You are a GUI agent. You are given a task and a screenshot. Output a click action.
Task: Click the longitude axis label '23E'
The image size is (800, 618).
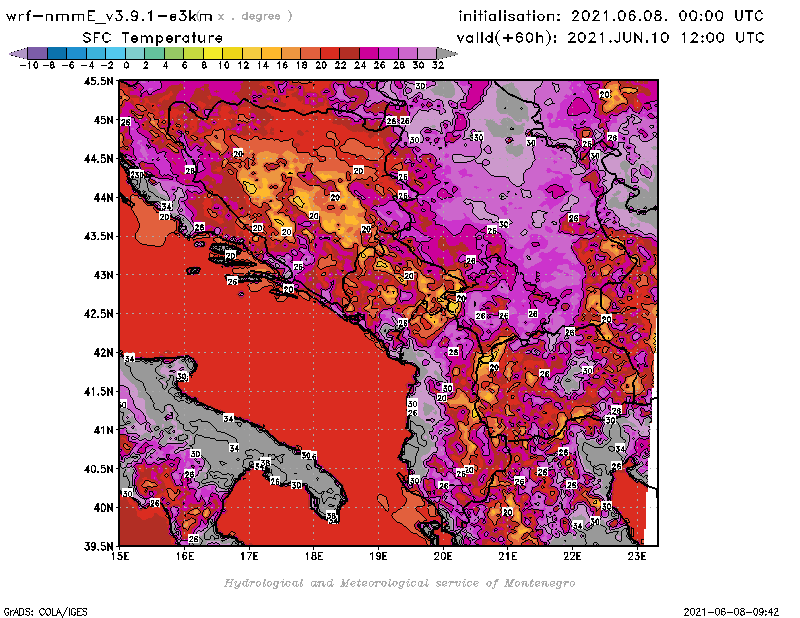point(637,556)
